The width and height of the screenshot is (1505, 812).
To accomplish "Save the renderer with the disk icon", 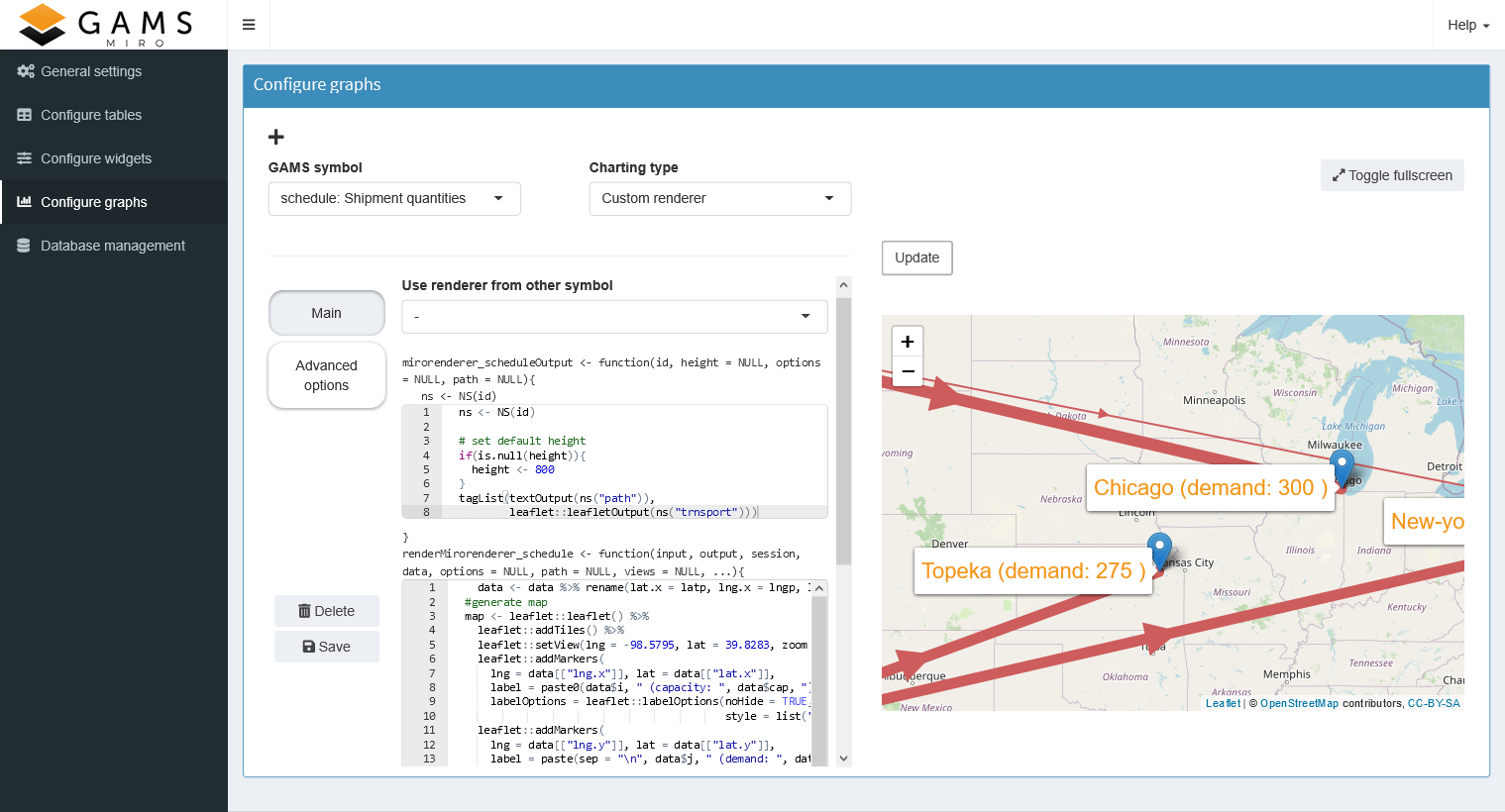I will (326, 646).
